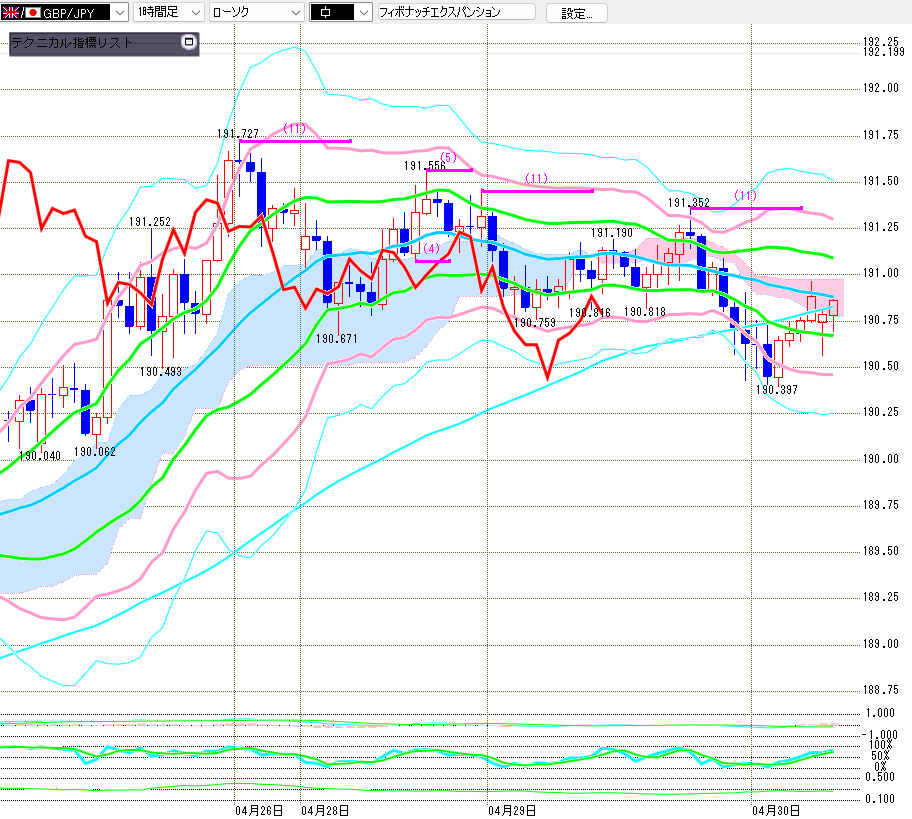Click the magenta (4) marker label
This screenshot has height=819, width=912.
431,248
